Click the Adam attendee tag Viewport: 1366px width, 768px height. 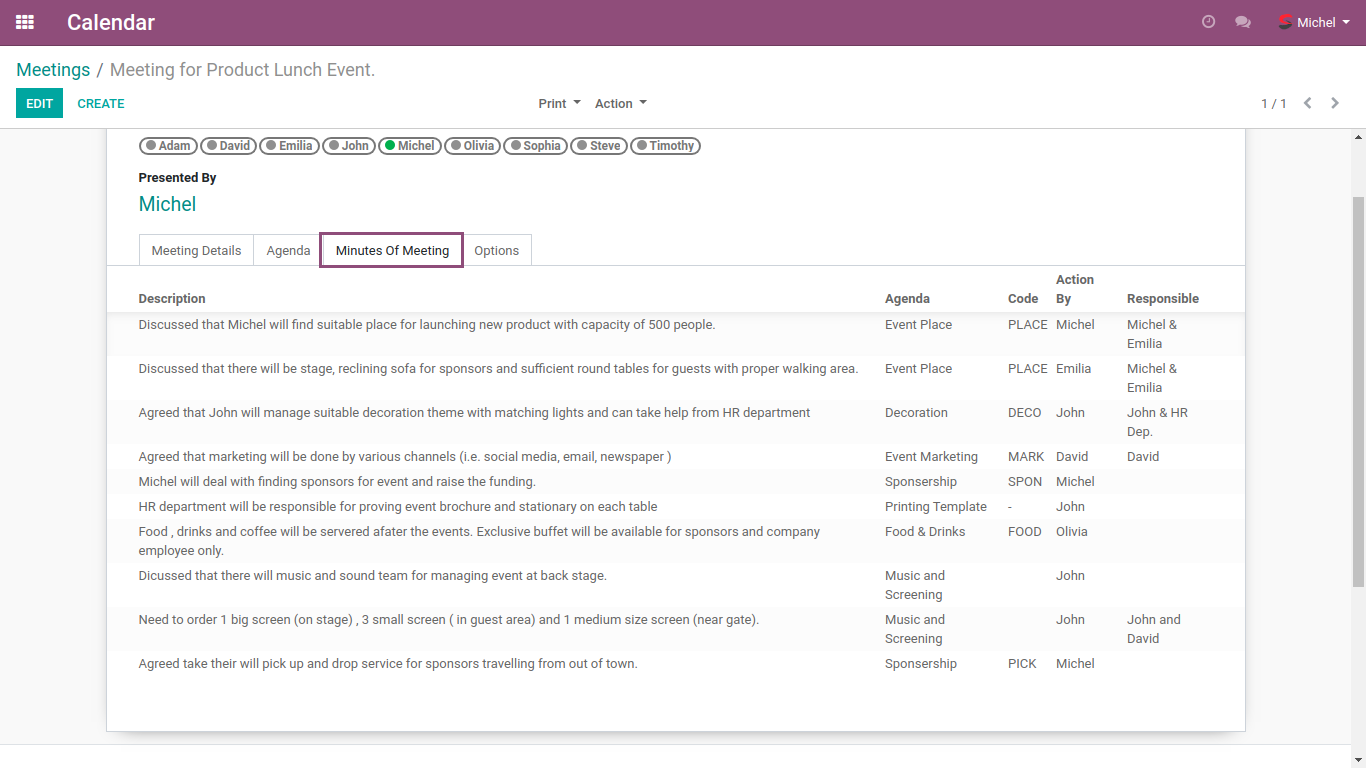(x=168, y=146)
